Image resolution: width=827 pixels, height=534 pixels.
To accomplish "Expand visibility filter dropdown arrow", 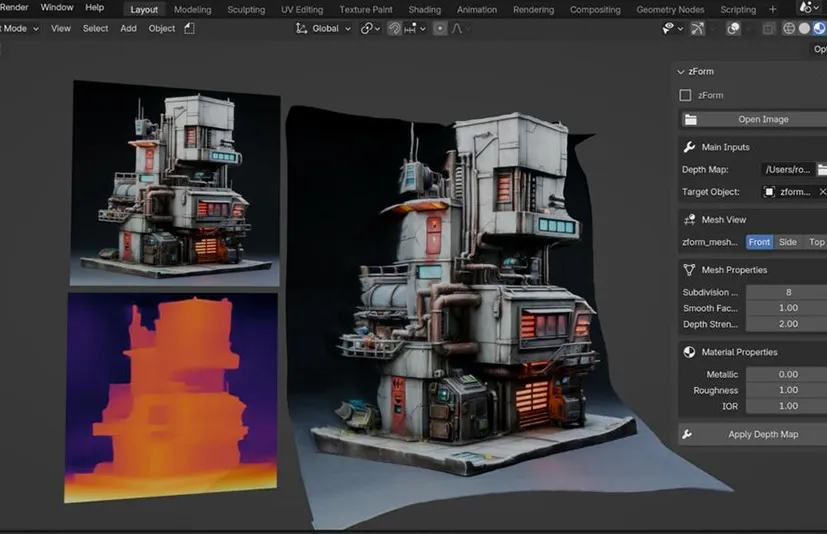I will coord(680,29).
